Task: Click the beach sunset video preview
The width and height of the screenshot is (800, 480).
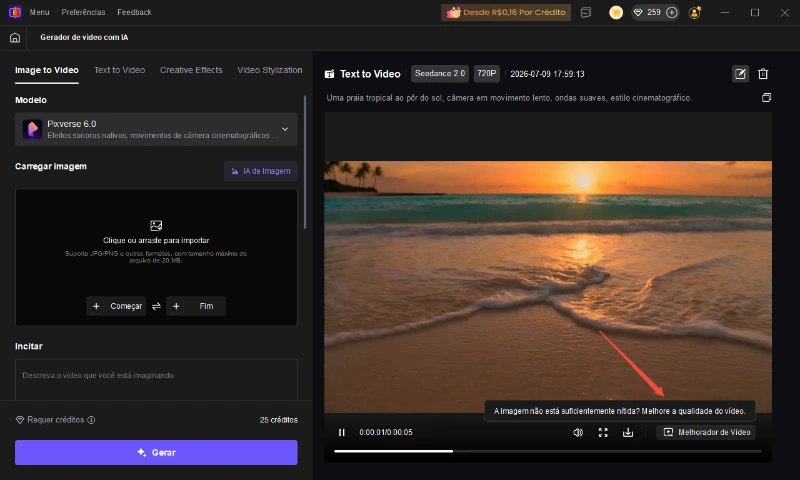Action: coord(548,287)
